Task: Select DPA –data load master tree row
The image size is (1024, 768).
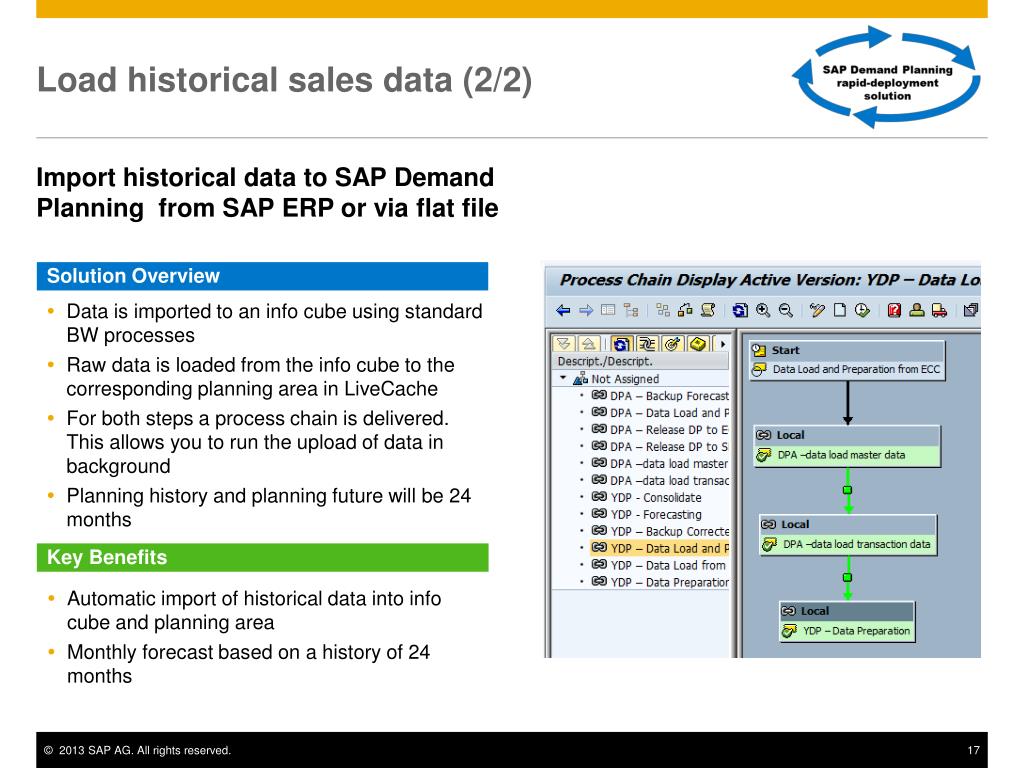Action: pyautogui.click(x=660, y=464)
